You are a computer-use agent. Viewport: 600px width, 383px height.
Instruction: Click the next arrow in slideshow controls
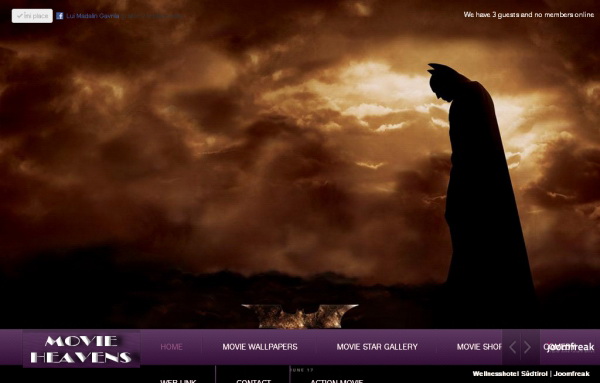527,347
